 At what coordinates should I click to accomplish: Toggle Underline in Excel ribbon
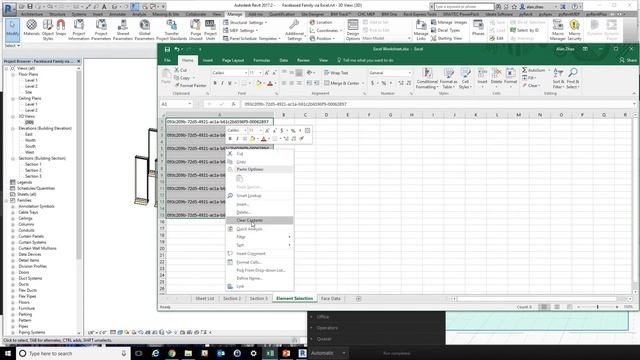pos(230,83)
